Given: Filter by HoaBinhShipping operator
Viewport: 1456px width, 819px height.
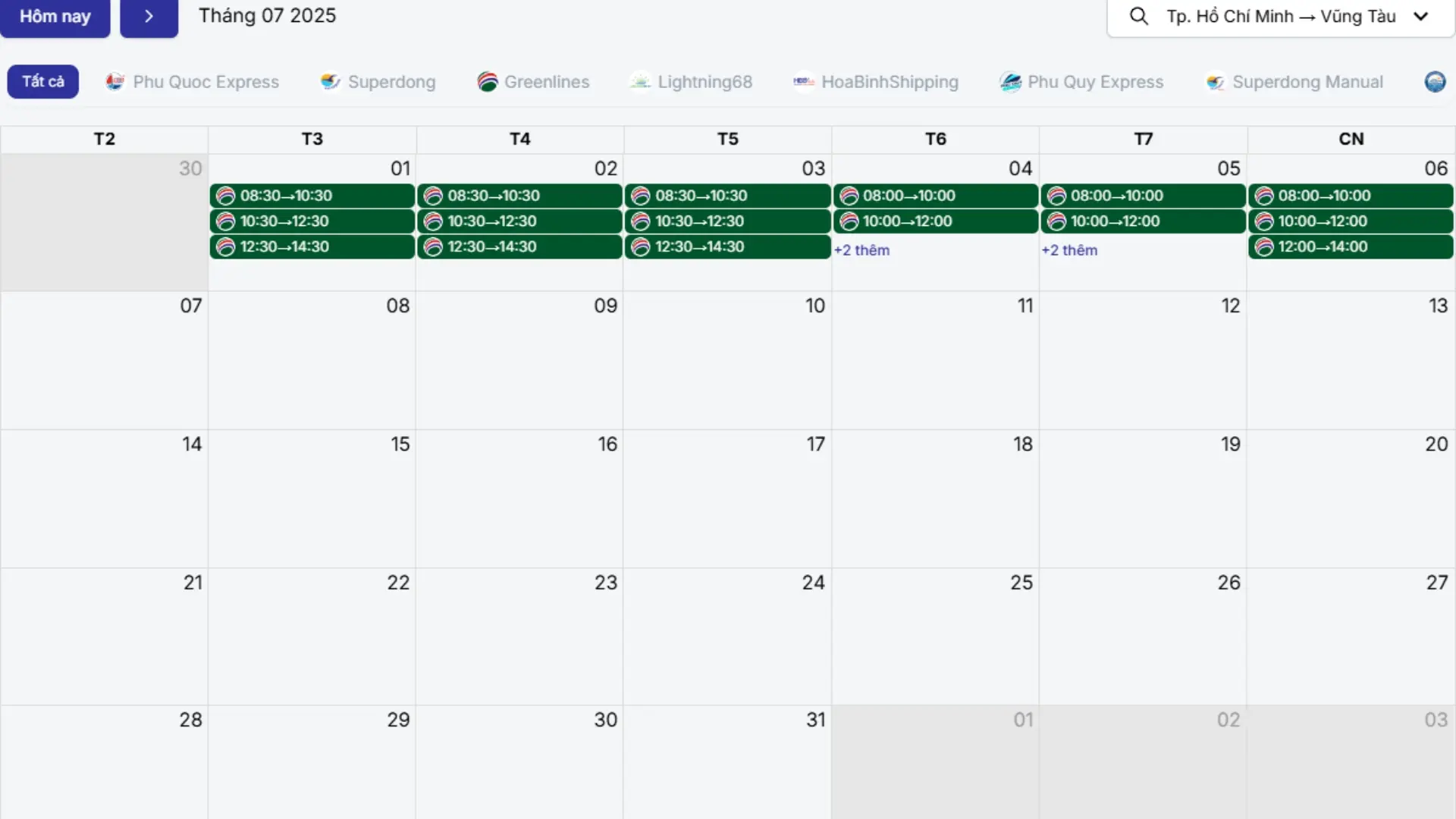Looking at the screenshot, I should 876,82.
